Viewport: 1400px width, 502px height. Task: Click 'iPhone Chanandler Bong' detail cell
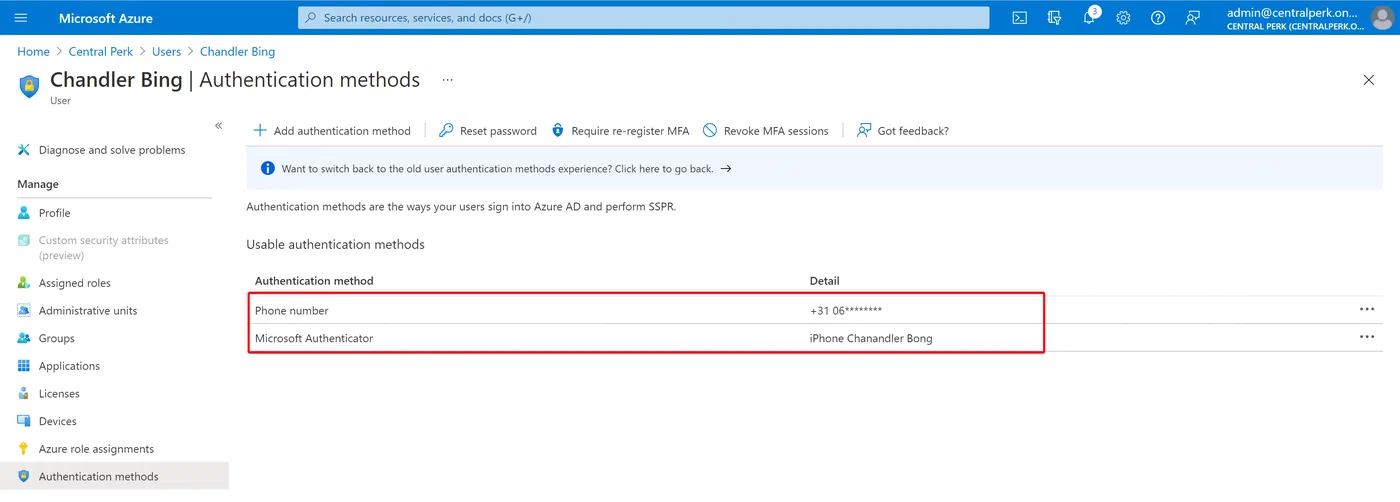pos(871,338)
